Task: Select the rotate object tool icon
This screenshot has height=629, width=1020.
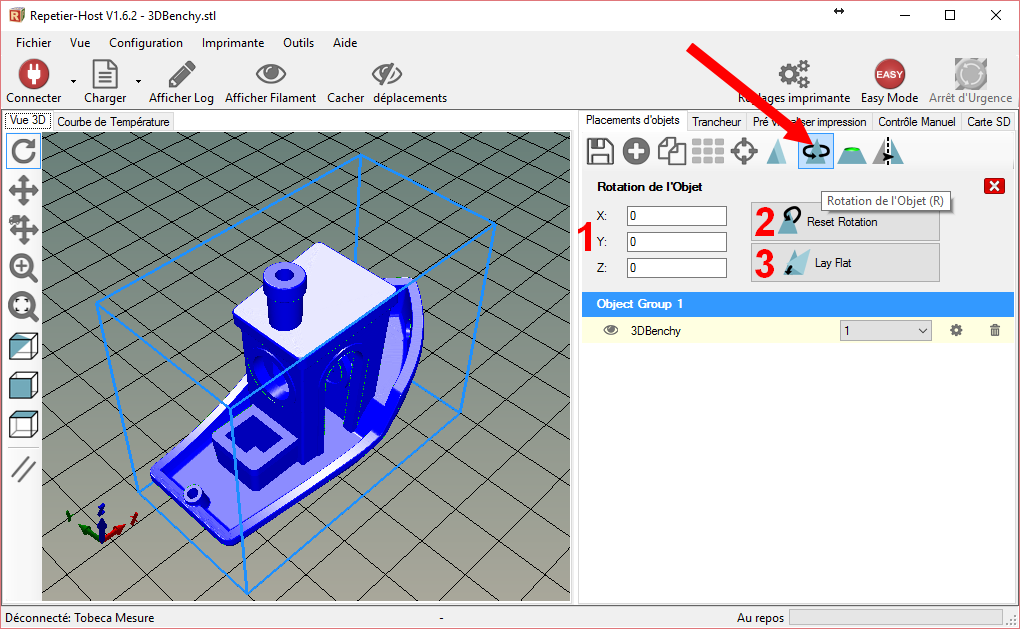Action: [816, 151]
